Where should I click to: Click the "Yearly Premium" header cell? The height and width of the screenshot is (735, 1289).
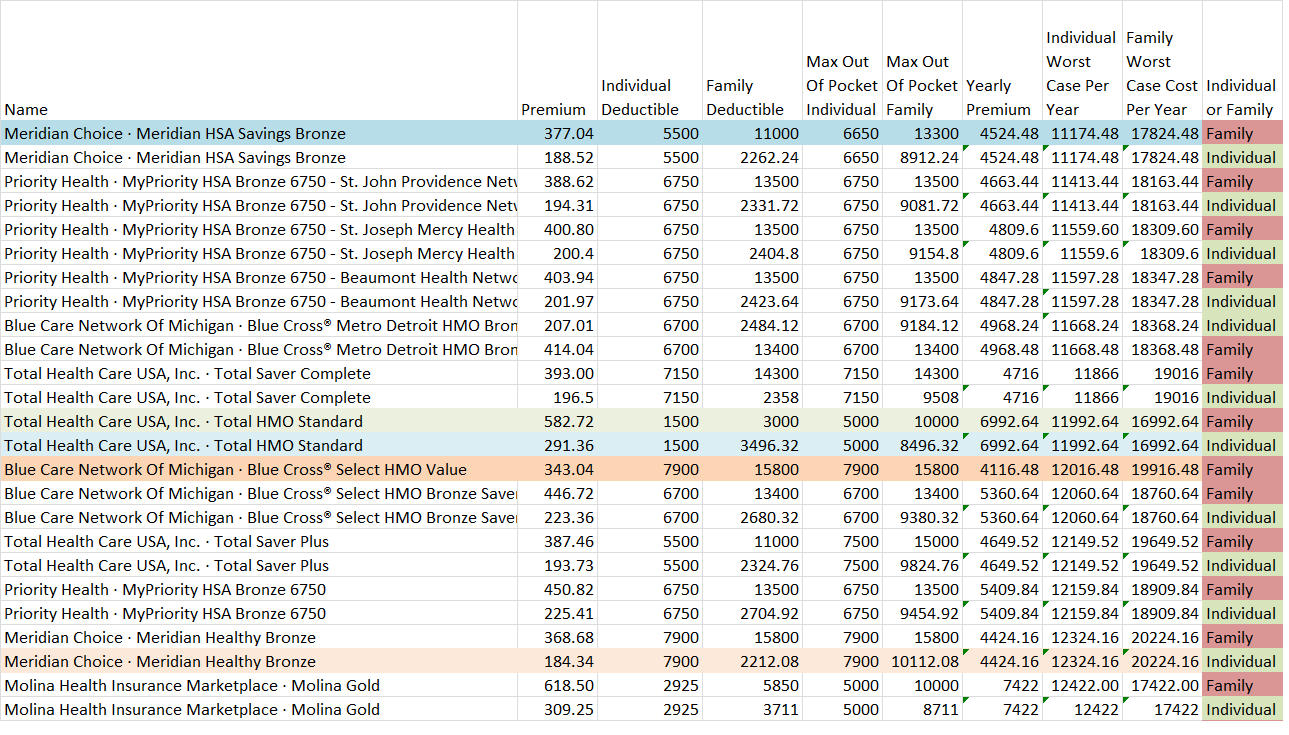1002,61
